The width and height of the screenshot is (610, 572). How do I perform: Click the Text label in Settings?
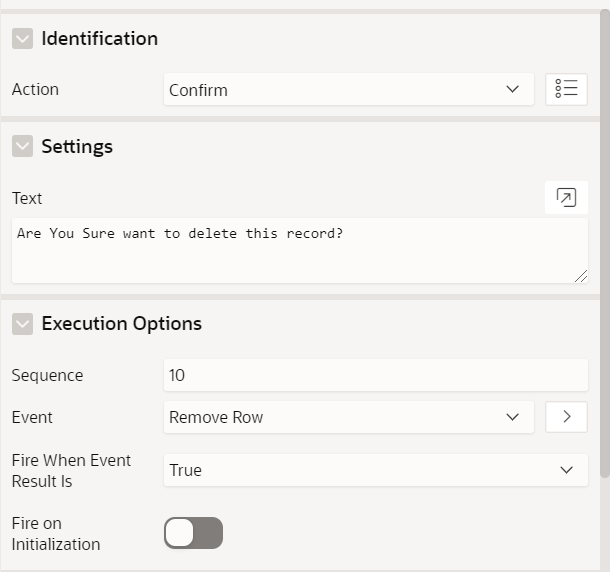[27, 198]
